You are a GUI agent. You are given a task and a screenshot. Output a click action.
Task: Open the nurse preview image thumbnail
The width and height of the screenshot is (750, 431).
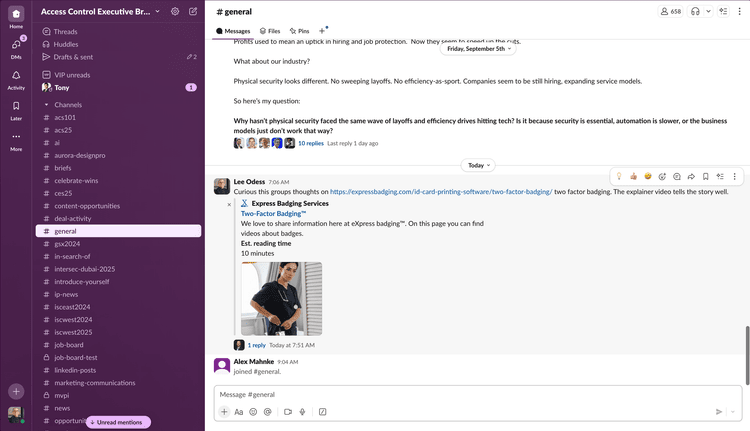click(281, 298)
